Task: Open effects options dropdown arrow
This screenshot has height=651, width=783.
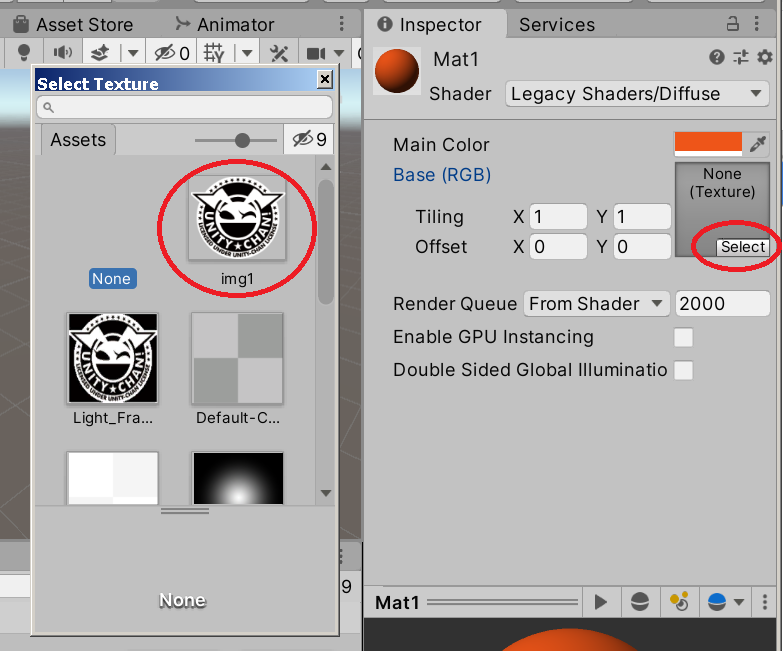Action: pos(133,52)
